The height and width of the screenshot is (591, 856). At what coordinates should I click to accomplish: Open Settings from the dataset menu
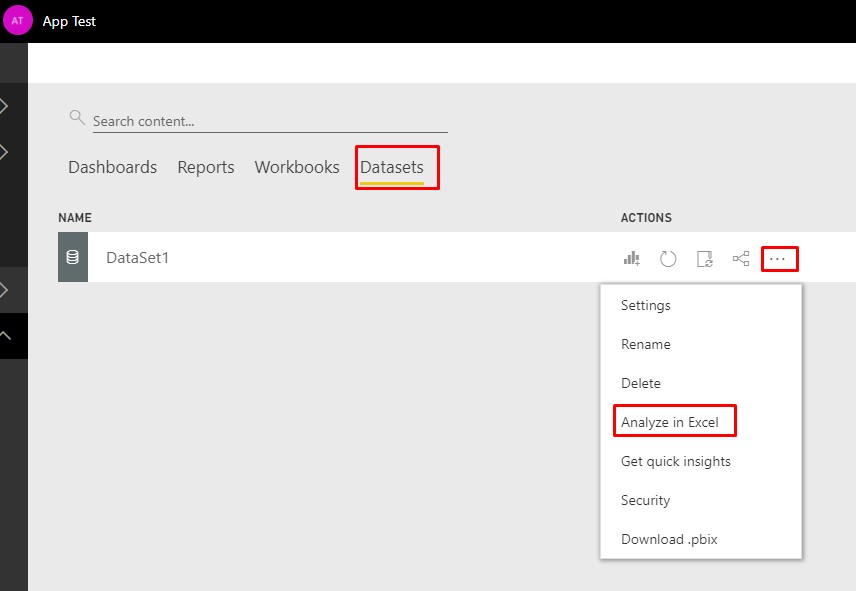pyautogui.click(x=645, y=305)
